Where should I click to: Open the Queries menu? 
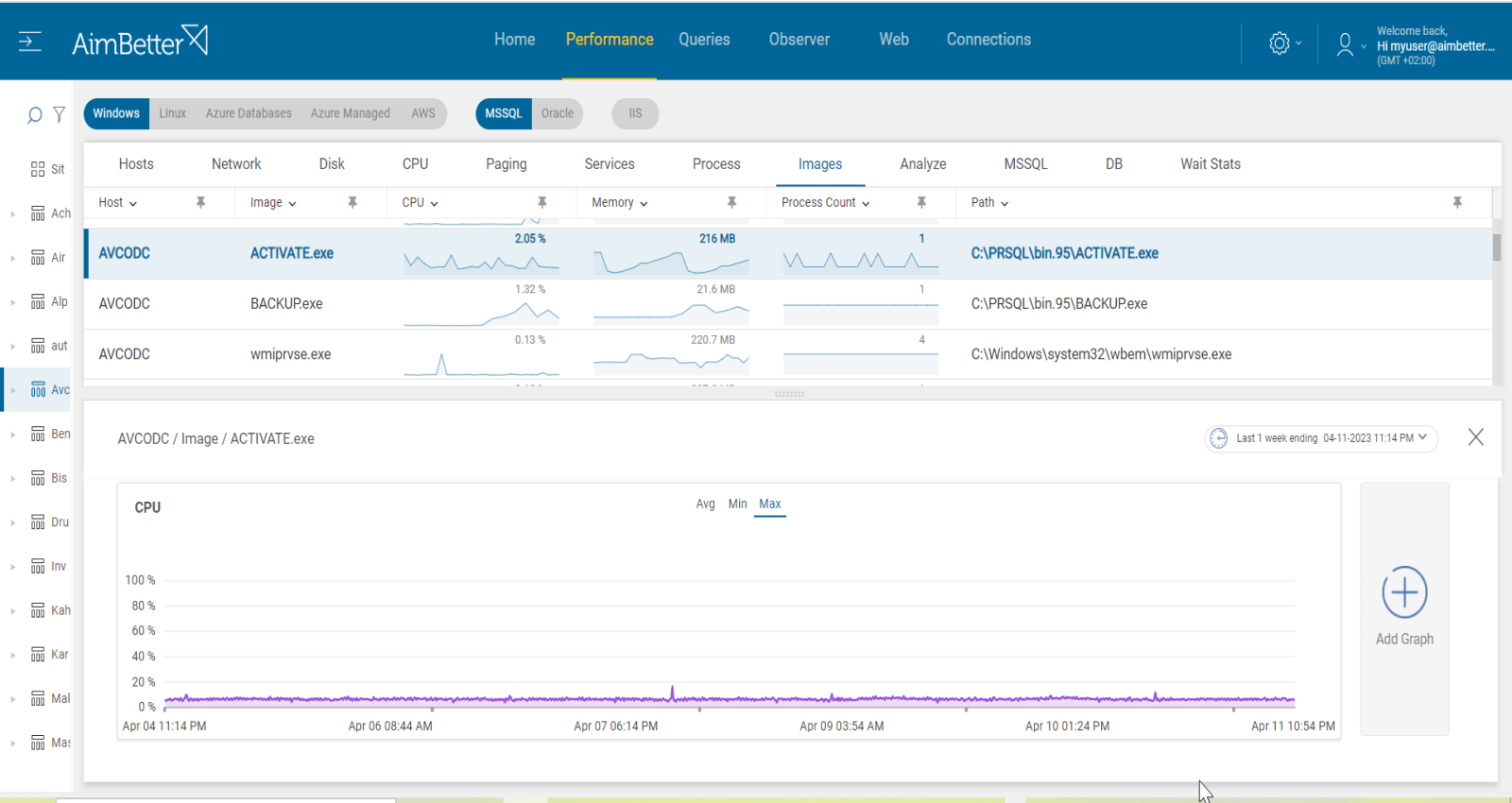[x=704, y=40]
